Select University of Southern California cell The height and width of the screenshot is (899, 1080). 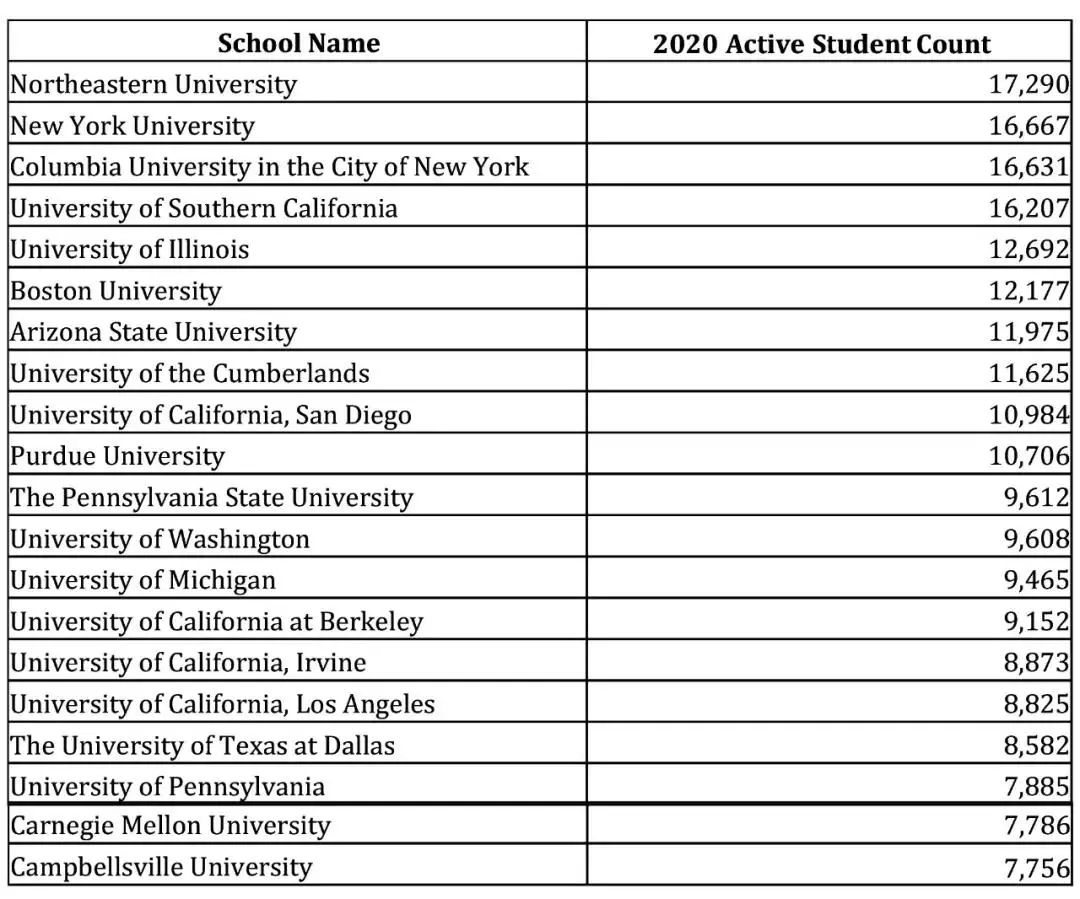[204, 208]
